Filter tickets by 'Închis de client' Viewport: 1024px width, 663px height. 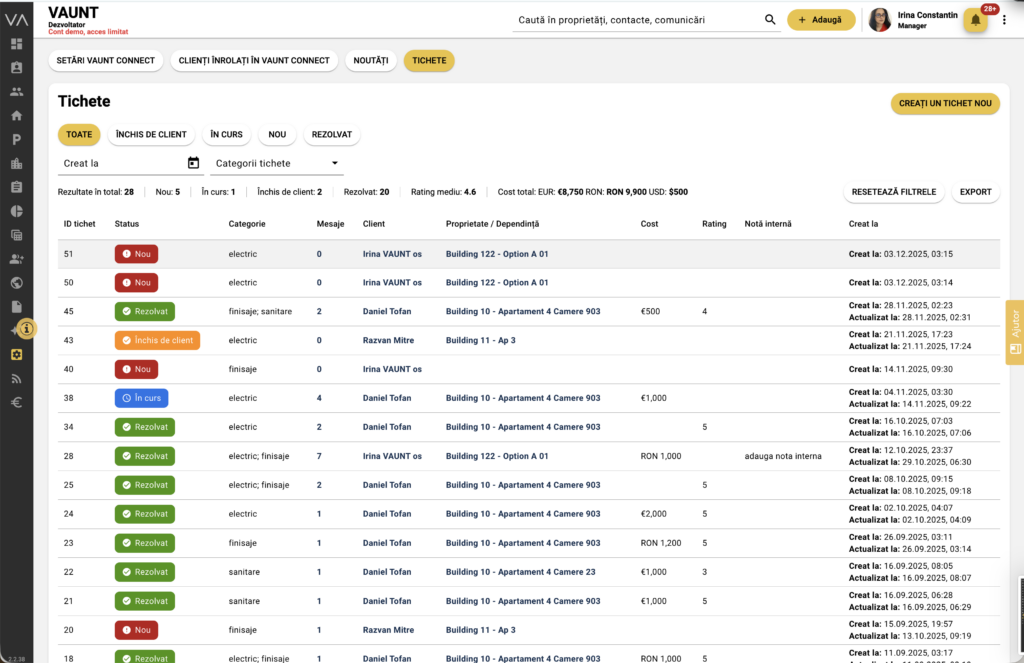pos(151,134)
